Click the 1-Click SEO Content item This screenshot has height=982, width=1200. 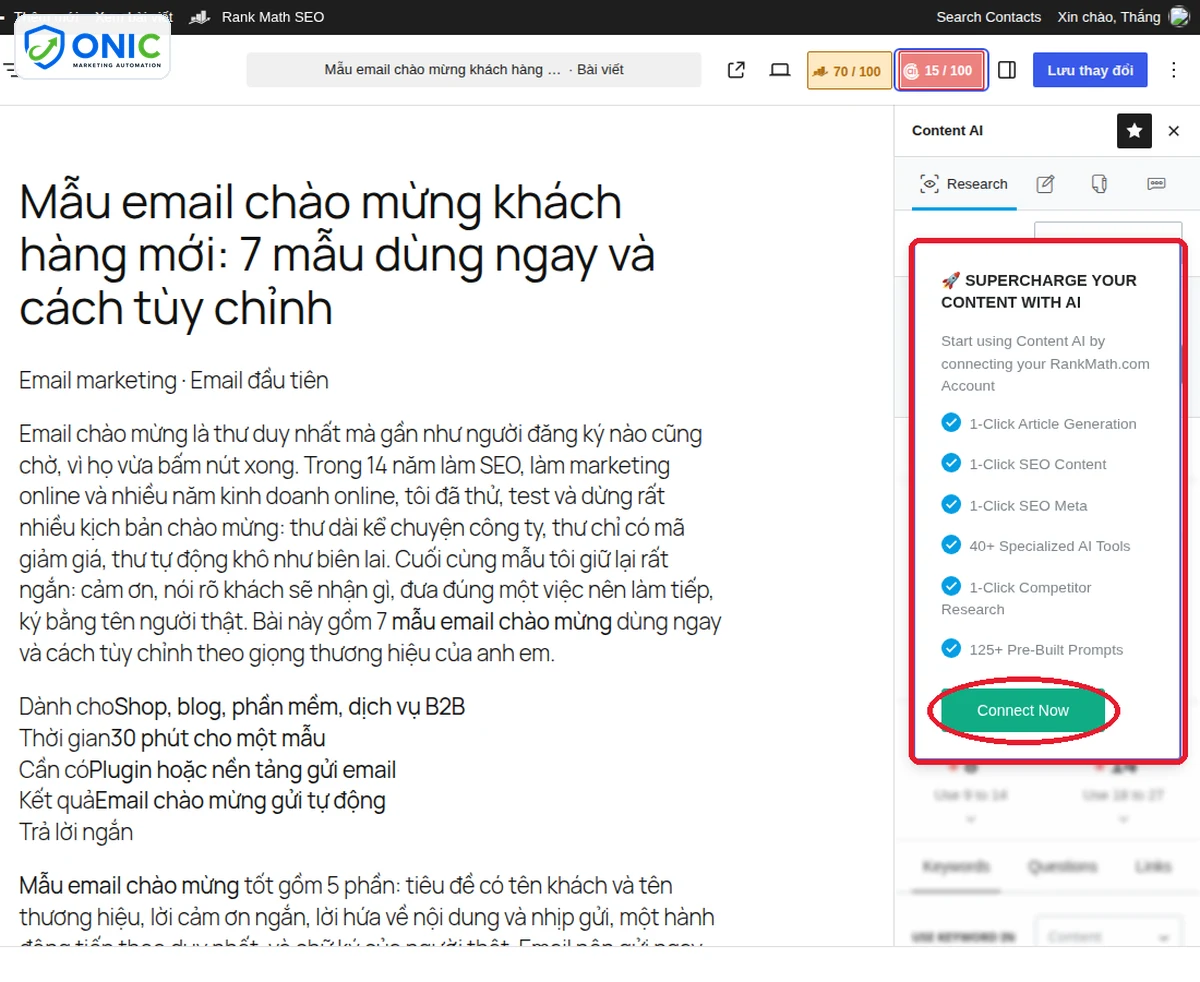[x=1024, y=464]
